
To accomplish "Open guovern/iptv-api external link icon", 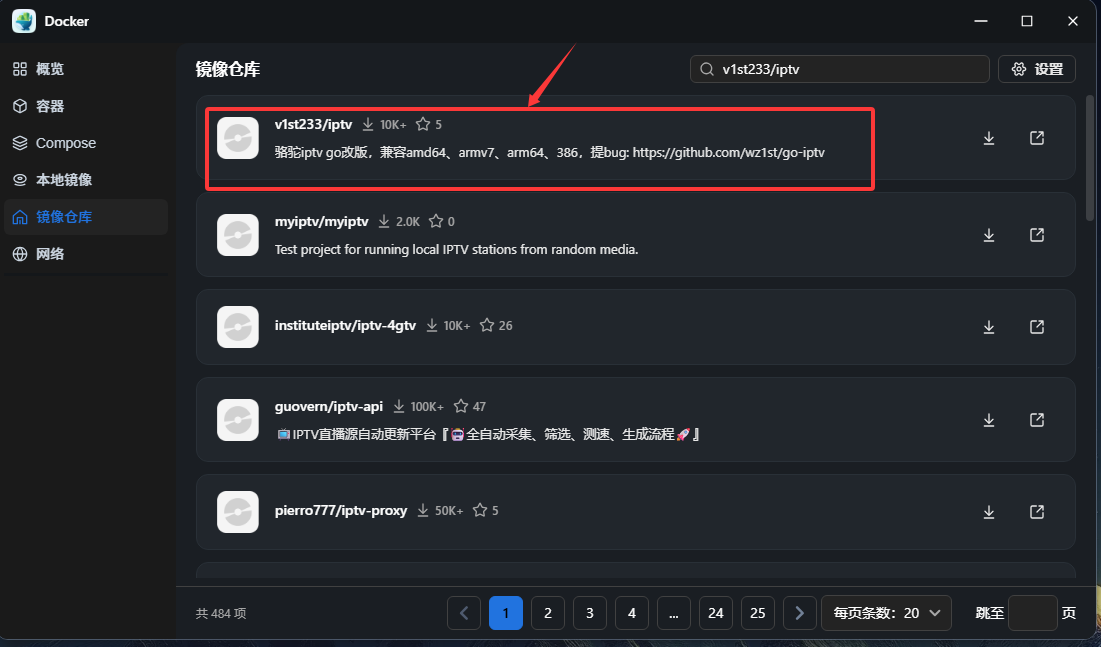I will (1037, 420).
